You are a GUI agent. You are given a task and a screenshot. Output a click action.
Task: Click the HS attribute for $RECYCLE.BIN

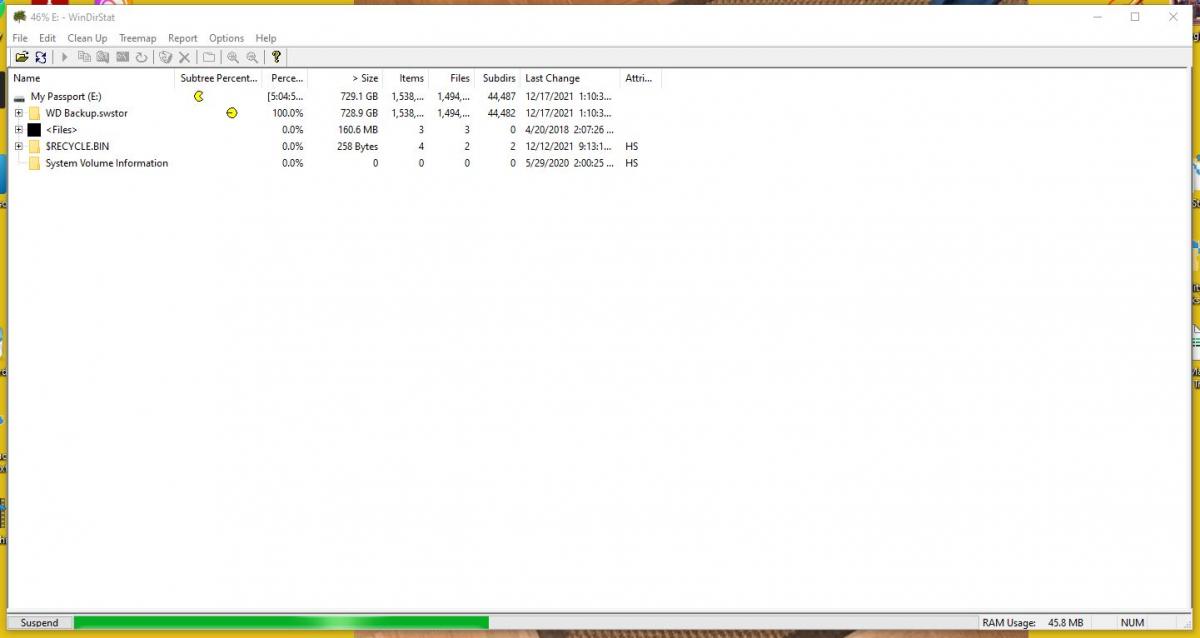pyautogui.click(x=631, y=146)
